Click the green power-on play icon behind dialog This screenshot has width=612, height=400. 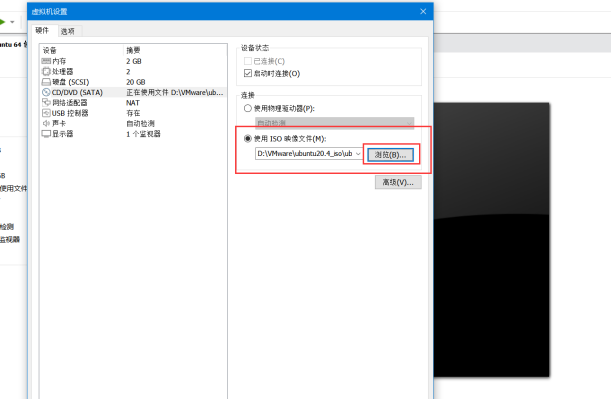tap(2, 22)
